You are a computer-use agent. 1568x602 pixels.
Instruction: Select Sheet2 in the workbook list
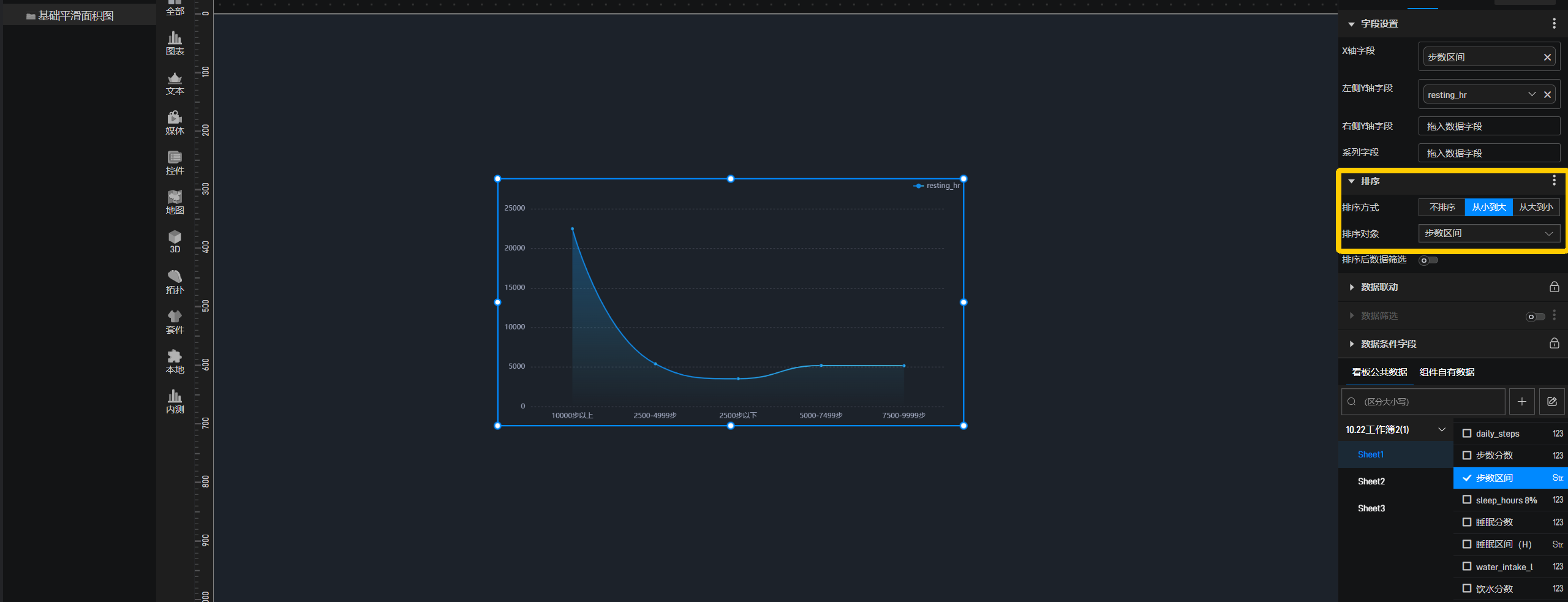point(1371,481)
